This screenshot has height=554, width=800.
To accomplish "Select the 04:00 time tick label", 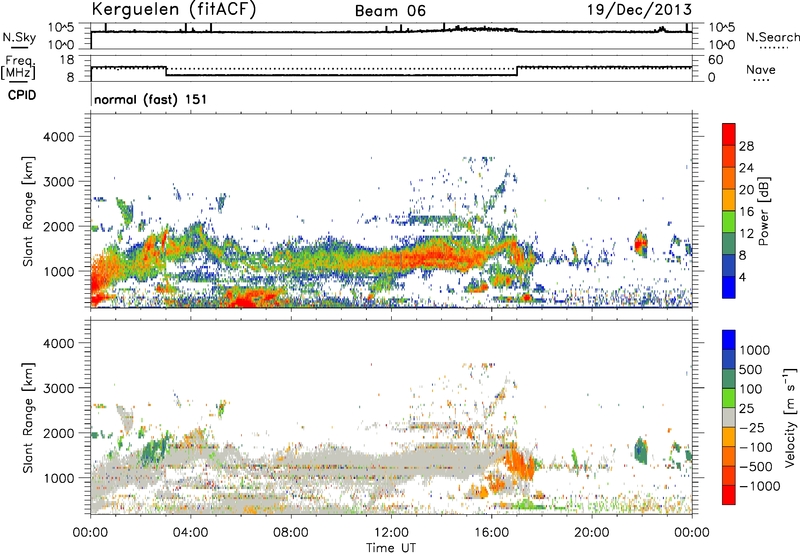I will click(190, 533).
